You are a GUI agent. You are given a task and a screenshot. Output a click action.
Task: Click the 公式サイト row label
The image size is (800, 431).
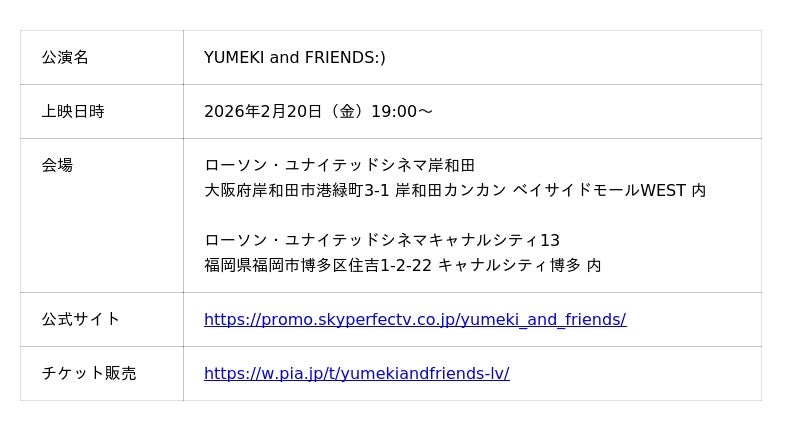81,320
